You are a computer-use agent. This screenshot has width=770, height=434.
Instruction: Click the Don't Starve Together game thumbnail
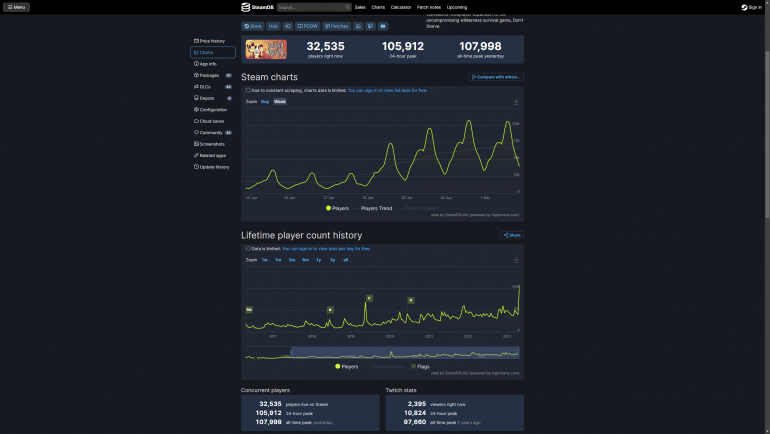coord(266,50)
